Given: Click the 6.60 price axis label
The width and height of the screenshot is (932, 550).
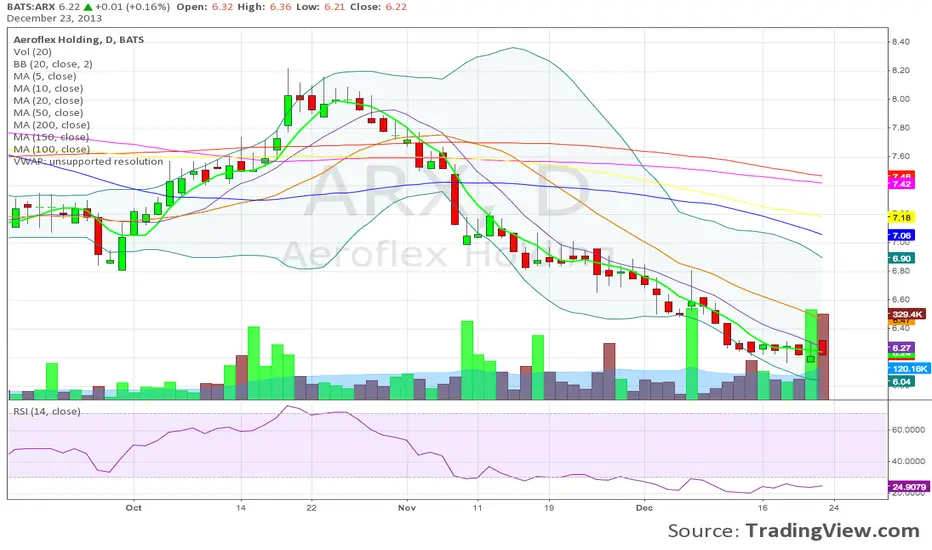Looking at the screenshot, I should pyautogui.click(x=900, y=299).
